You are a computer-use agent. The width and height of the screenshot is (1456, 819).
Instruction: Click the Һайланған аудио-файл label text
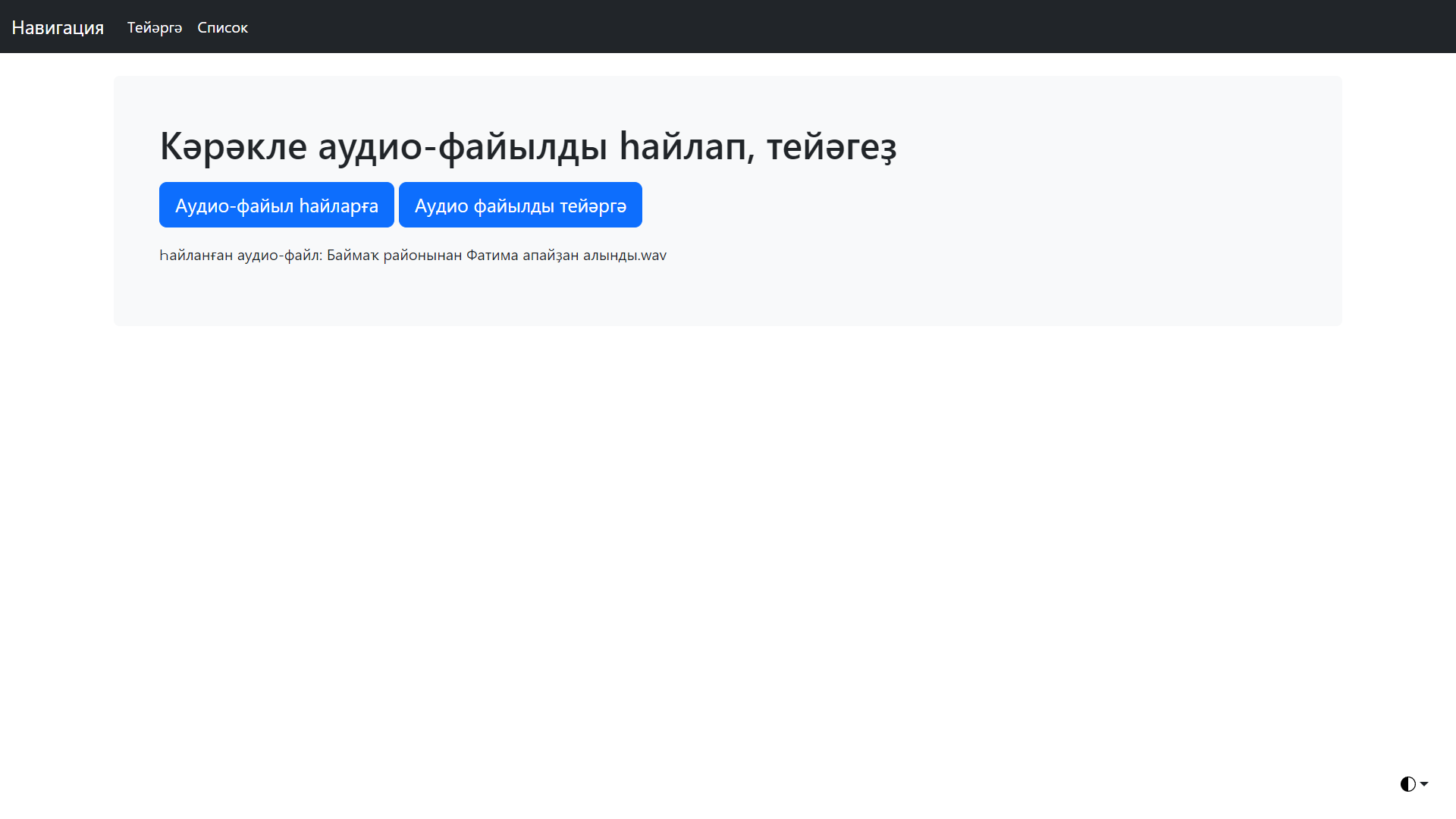(240, 256)
